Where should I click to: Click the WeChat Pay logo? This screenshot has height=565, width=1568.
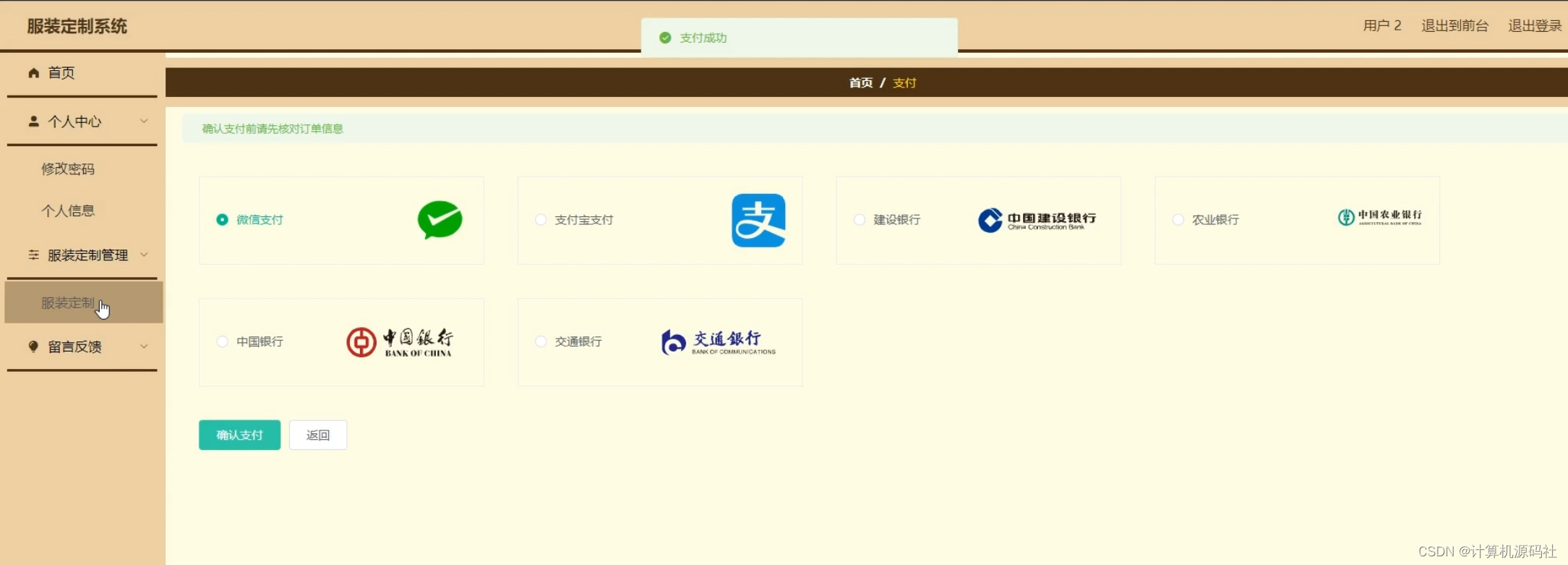[440, 220]
